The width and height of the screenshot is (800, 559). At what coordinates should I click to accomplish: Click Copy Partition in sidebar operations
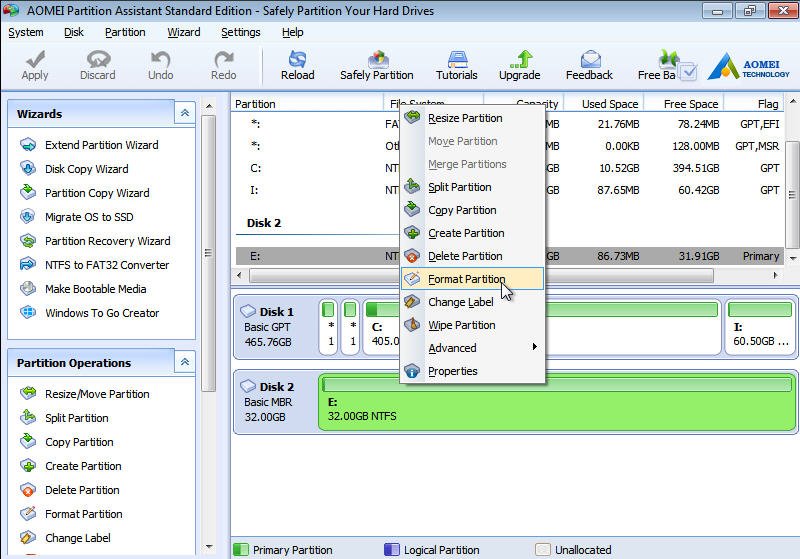click(x=79, y=442)
